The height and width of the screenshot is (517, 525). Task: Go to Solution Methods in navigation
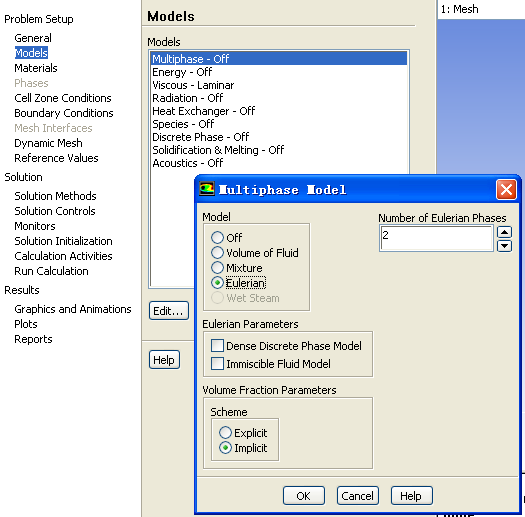tap(55, 196)
